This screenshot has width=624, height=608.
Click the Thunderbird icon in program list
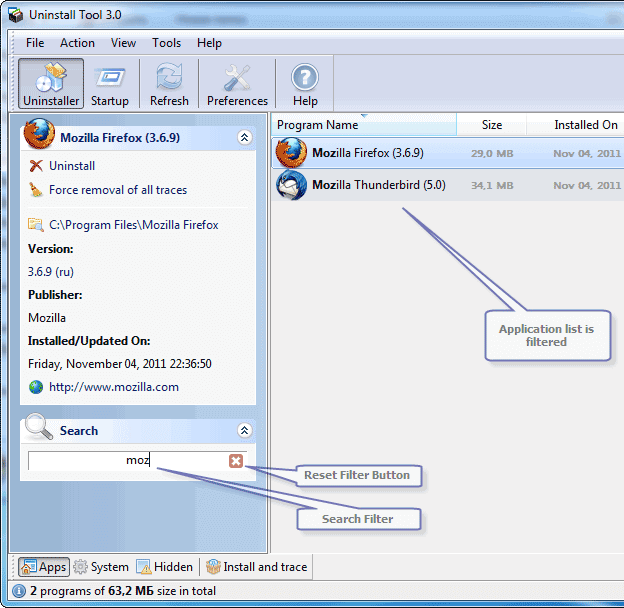click(x=291, y=185)
